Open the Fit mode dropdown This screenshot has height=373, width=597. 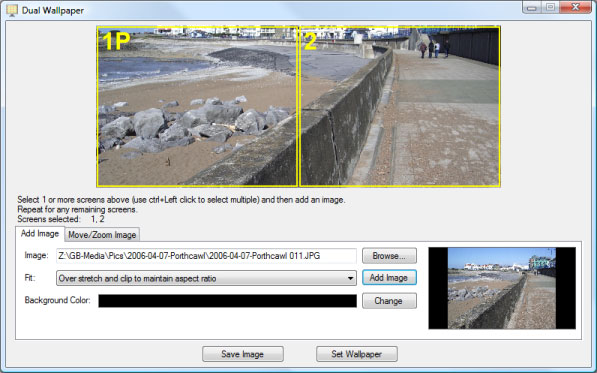(x=206, y=278)
